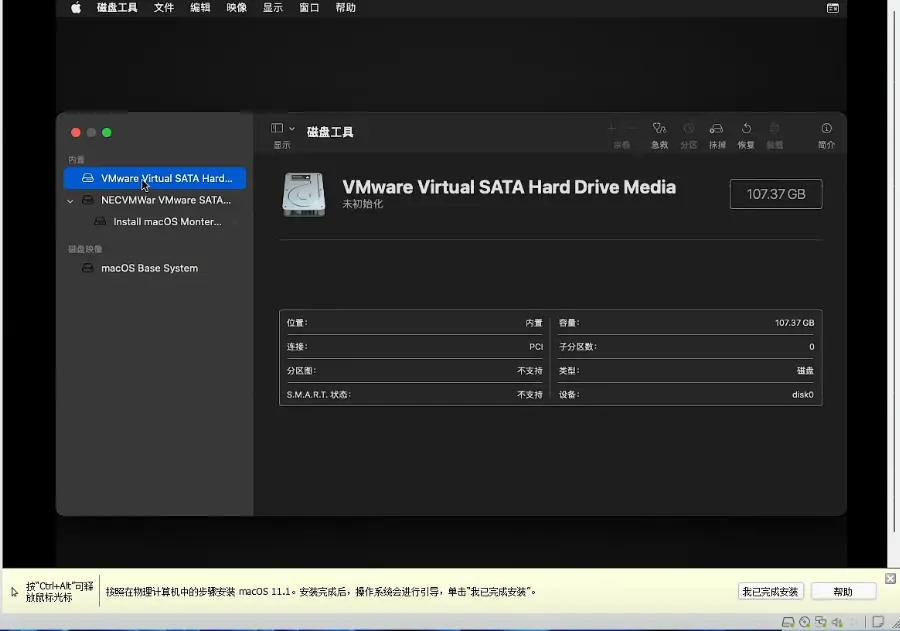Screen dimensions: 900x631
Task: Click the 帮助 button in VMware bar
Action: tap(843, 591)
